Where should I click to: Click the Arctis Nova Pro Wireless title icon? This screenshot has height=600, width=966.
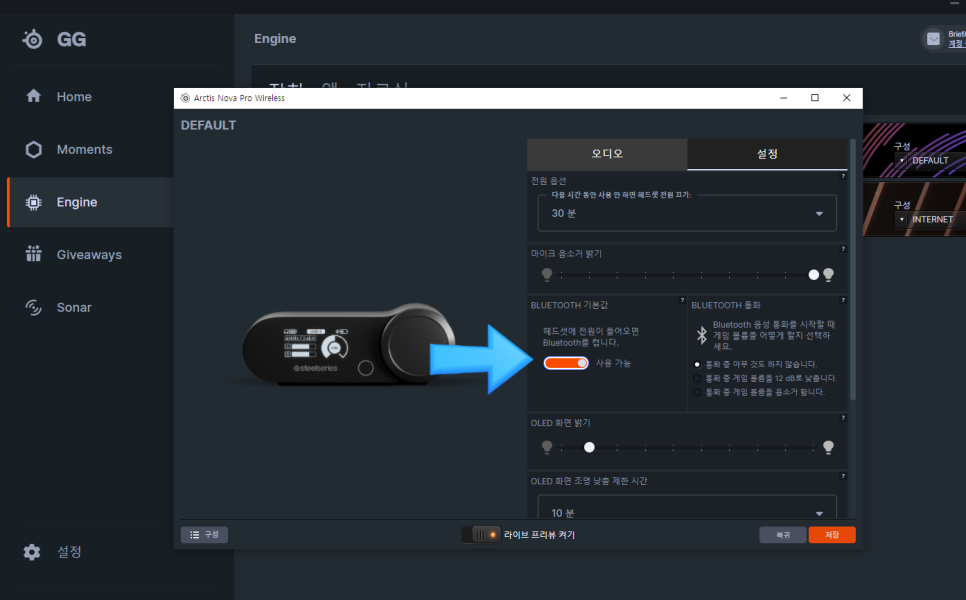coord(185,98)
